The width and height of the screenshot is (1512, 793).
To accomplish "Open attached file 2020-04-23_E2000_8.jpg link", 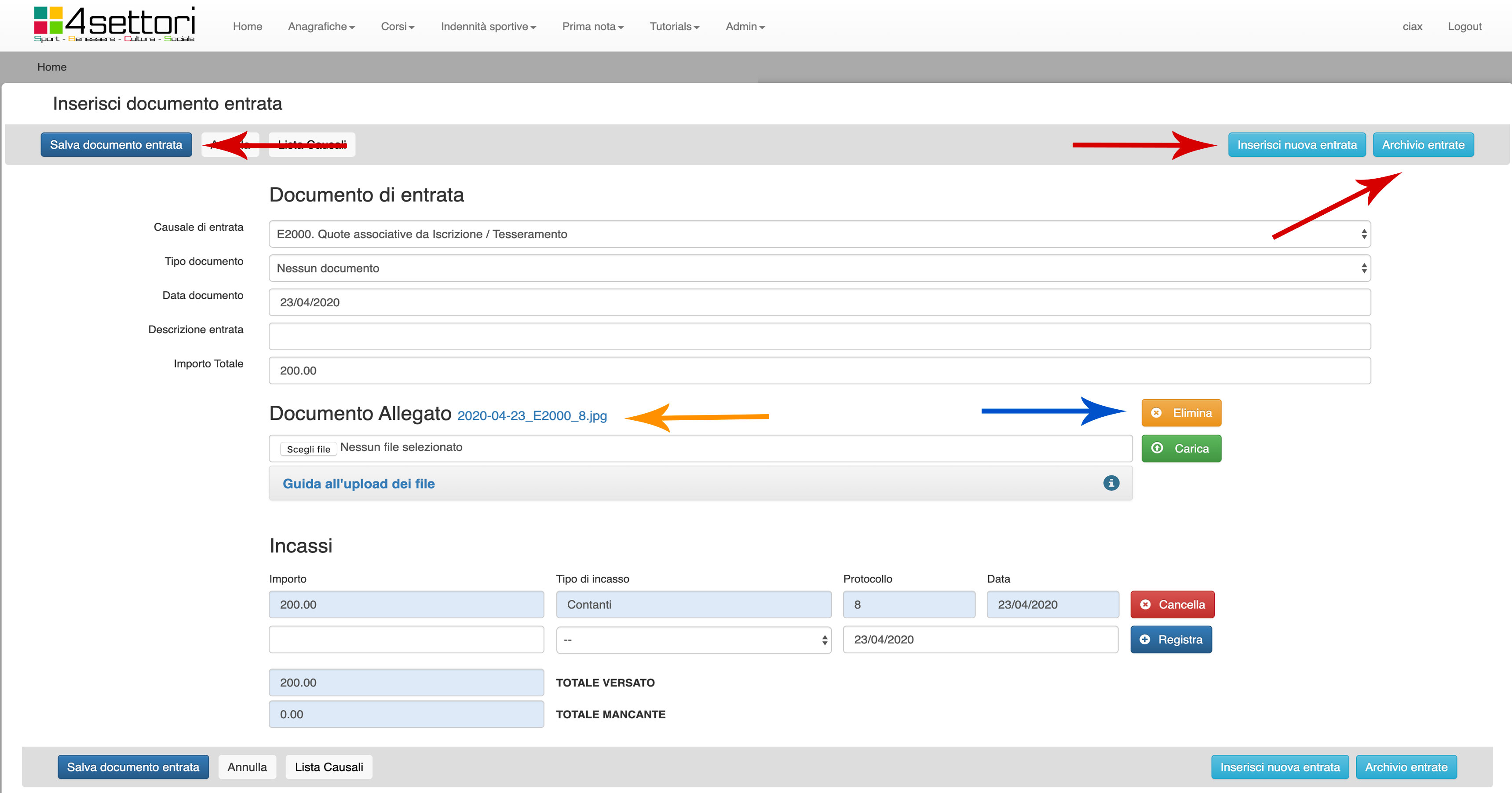I will [532, 416].
